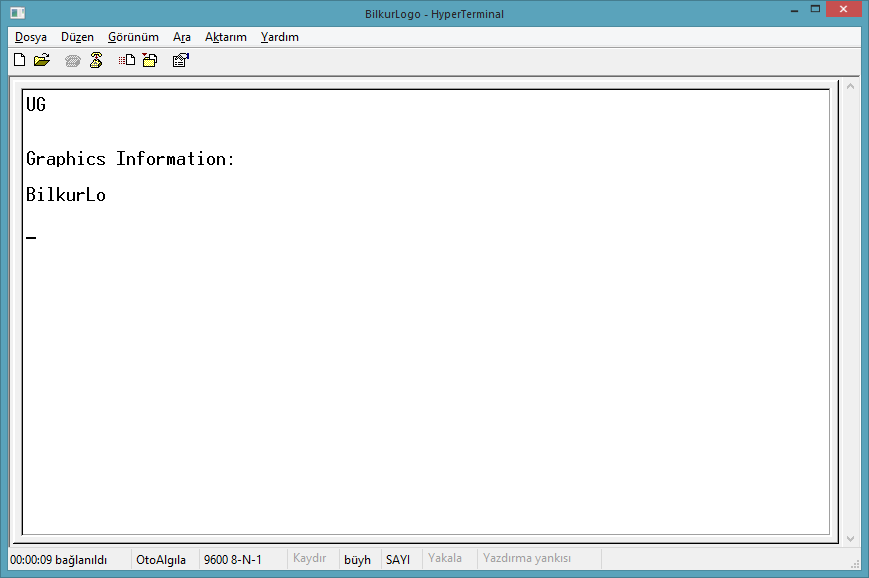Screen dimensions: 869x578
Task: Open the Properties toolbar icon
Action: (x=181, y=61)
